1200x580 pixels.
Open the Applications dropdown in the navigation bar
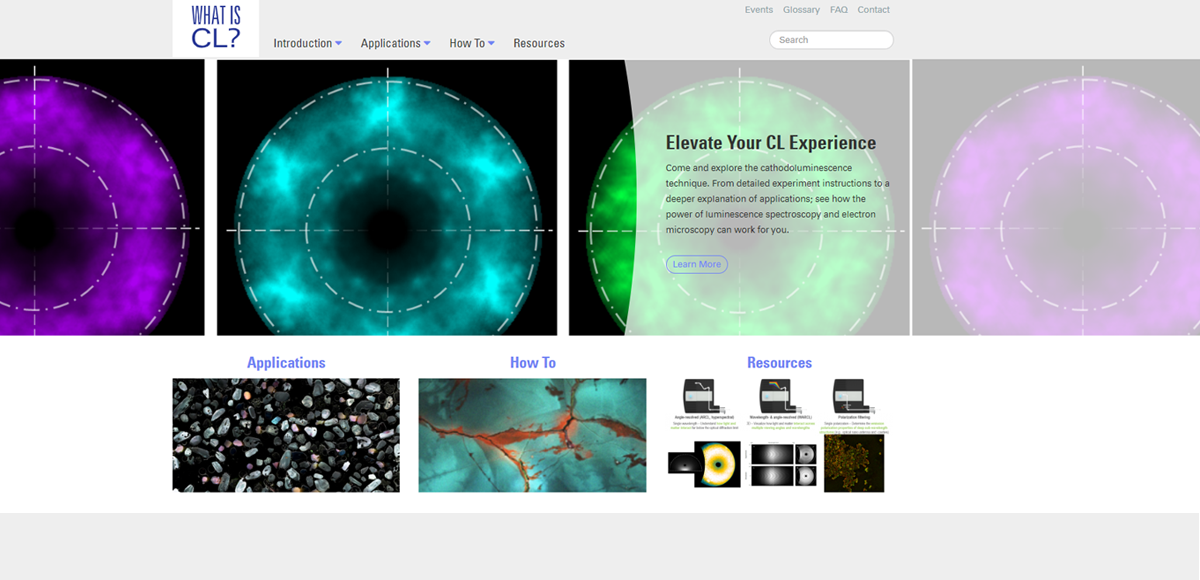click(395, 43)
